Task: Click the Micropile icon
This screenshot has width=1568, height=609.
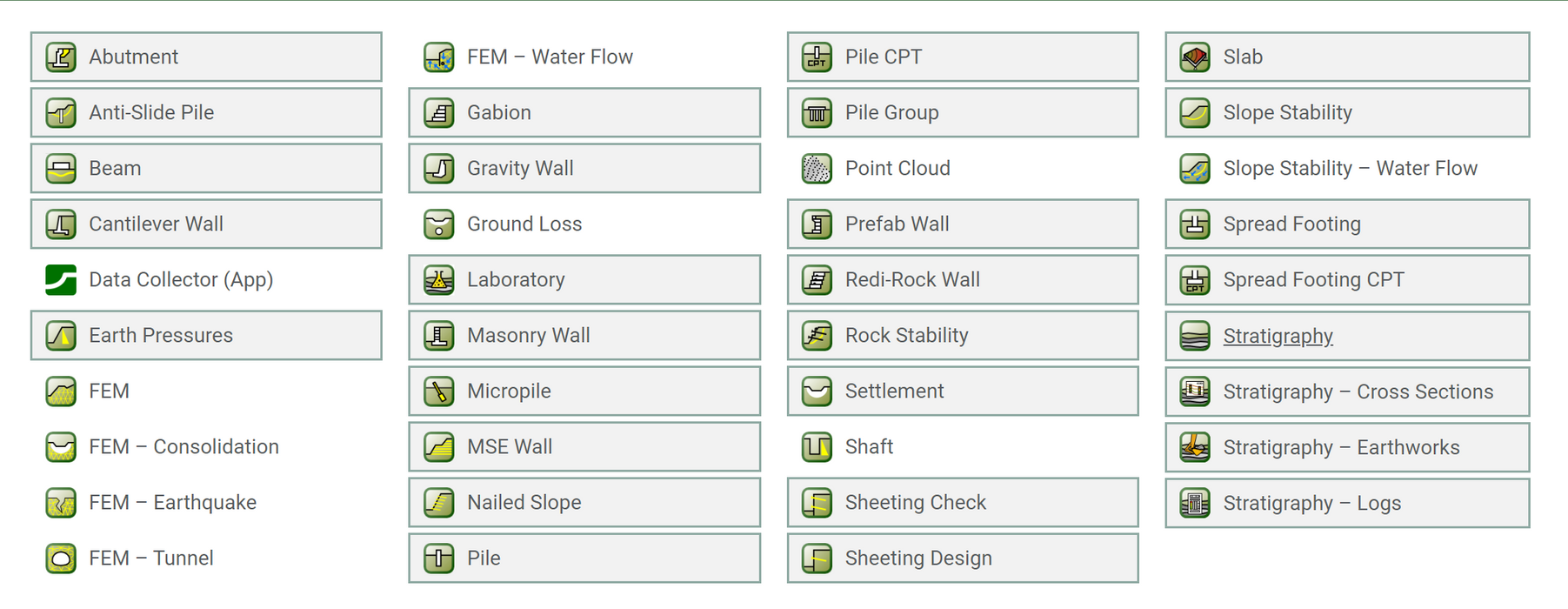Action: click(439, 391)
